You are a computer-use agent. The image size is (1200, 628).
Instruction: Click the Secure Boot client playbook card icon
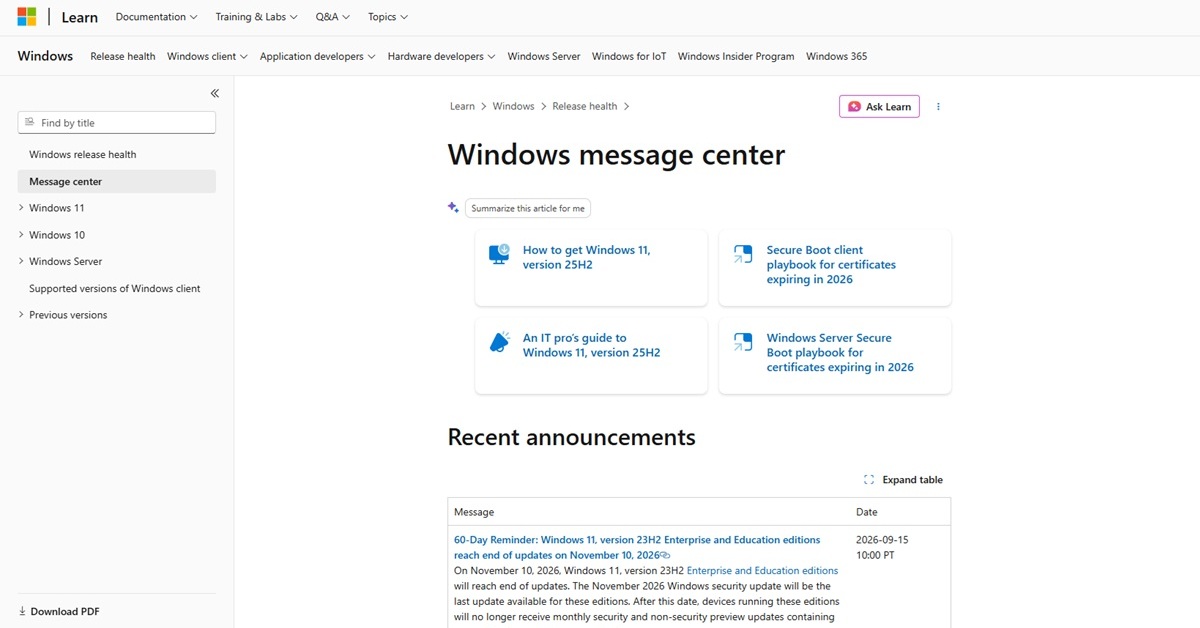[x=743, y=254]
